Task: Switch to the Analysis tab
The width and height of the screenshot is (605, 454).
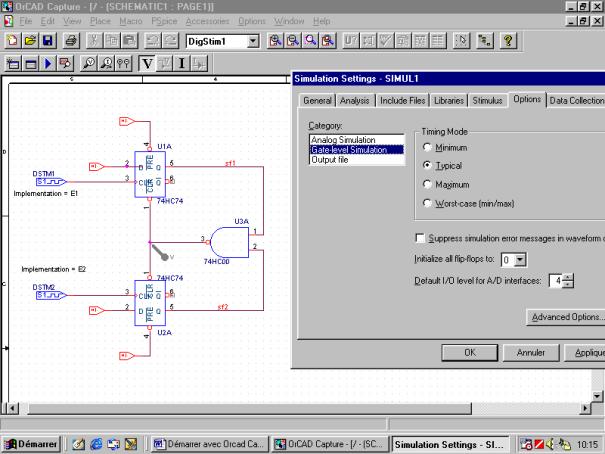Action: click(x=355, y=101)
